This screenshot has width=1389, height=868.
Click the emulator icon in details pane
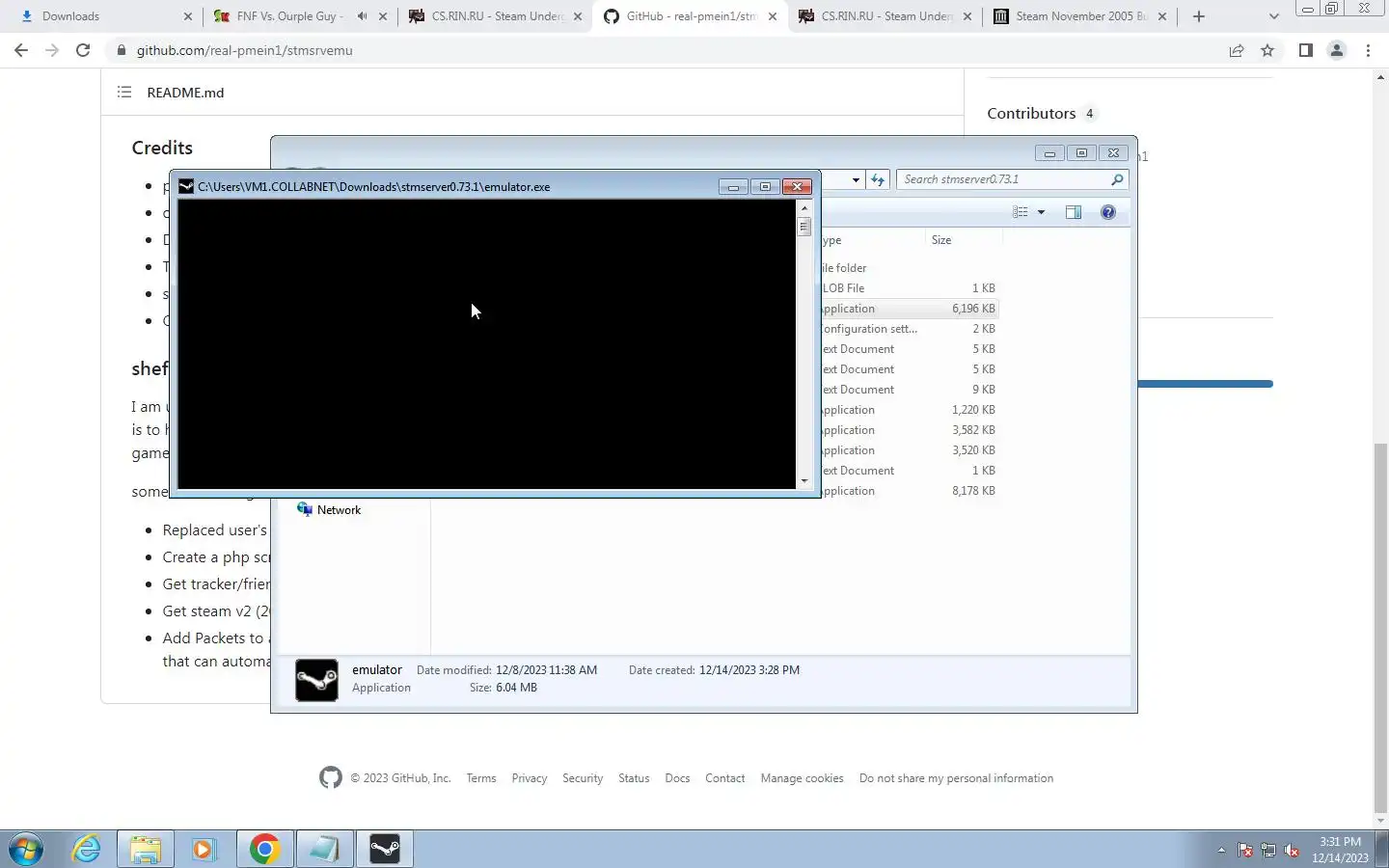[x=316, y=680]
